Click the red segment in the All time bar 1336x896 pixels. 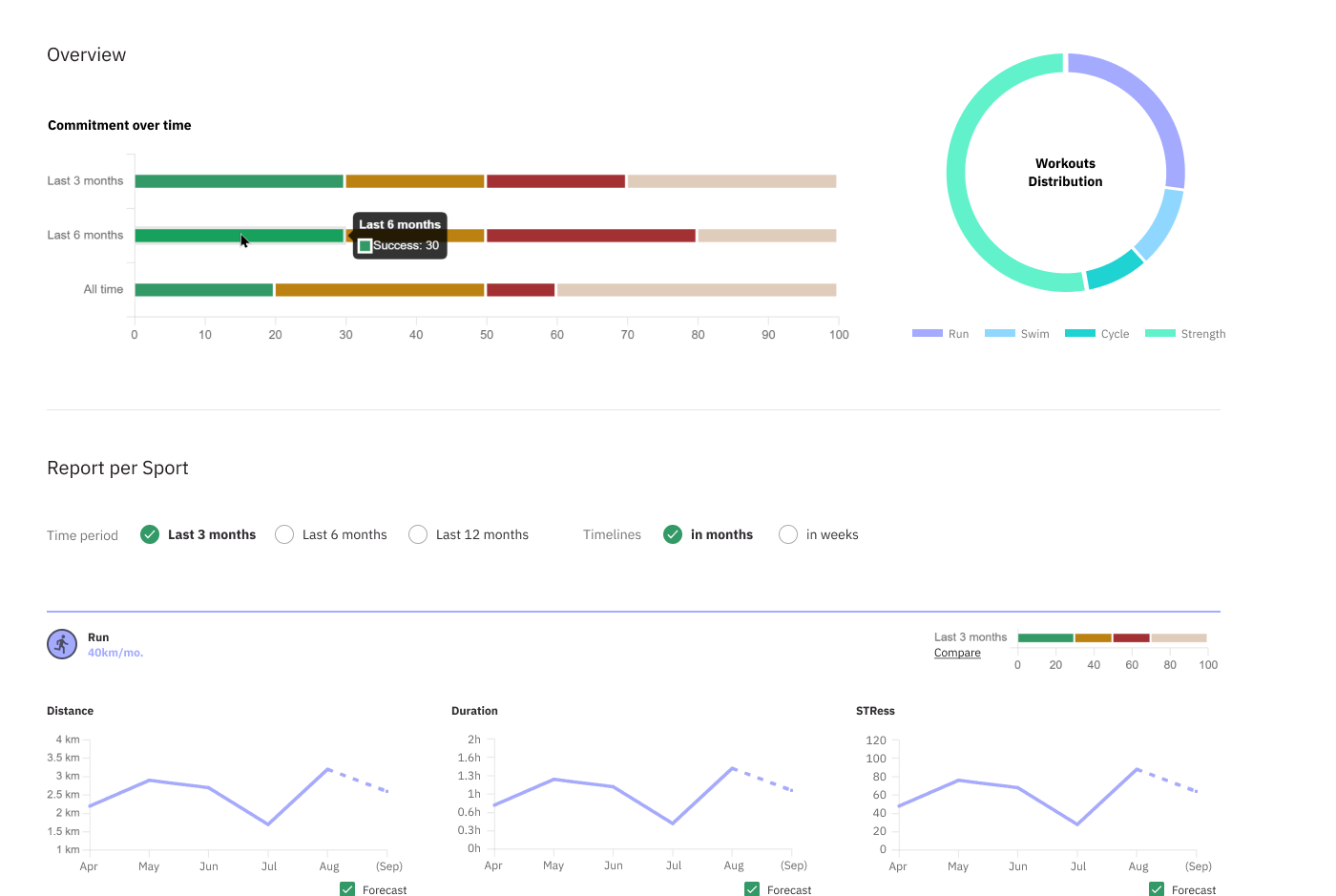(x=520, y=290)
